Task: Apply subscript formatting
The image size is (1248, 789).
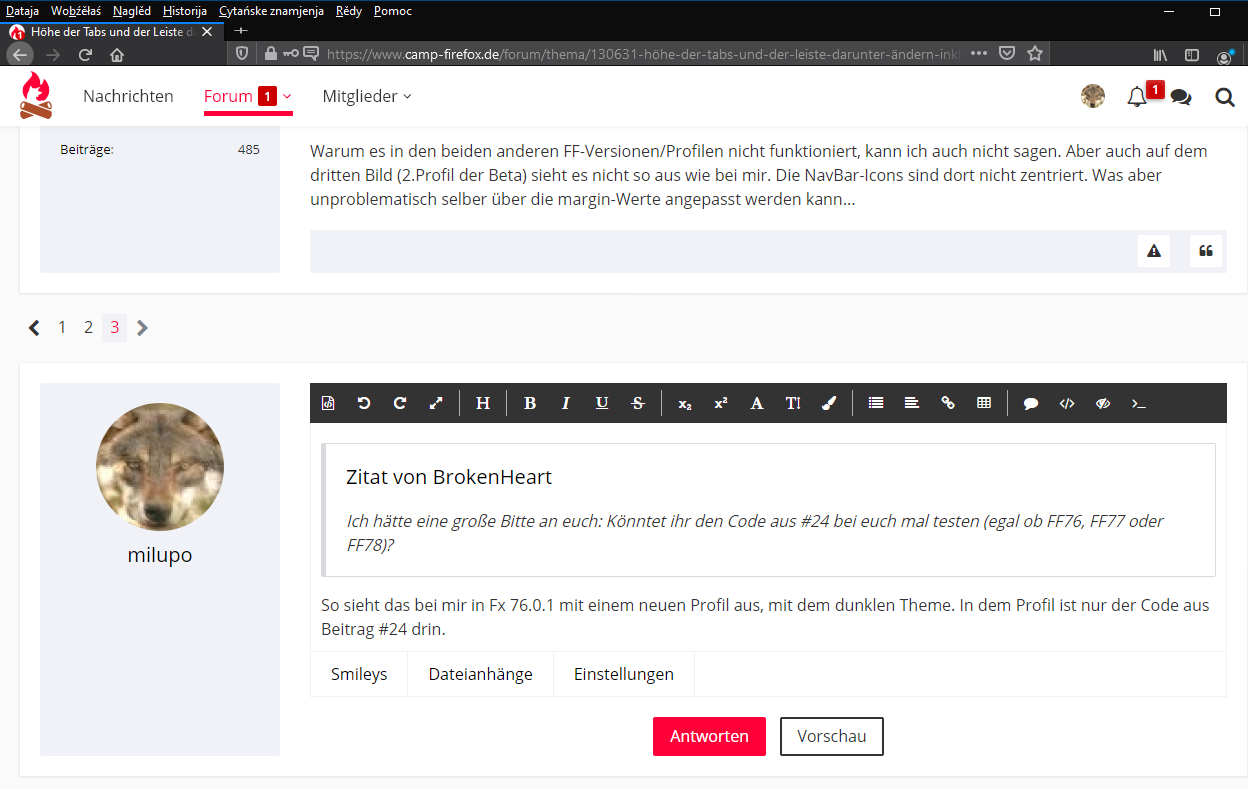Action: (x=685, y=403)
